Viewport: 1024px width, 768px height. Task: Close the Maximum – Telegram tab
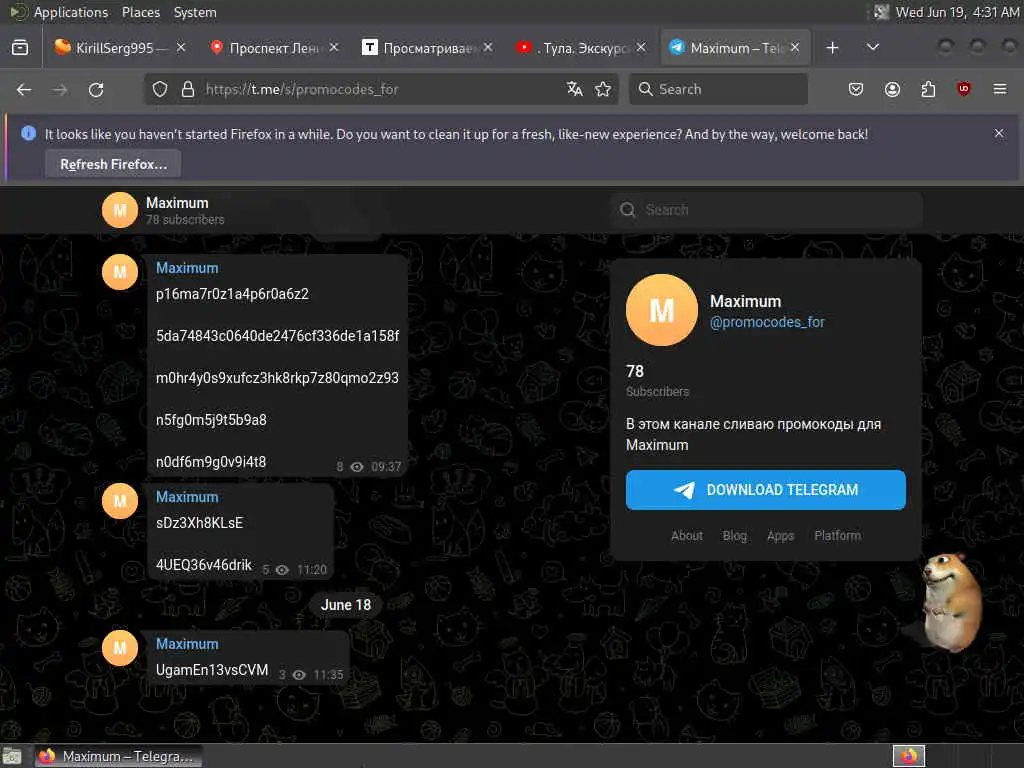pyautogui.click(x=795, y=48)
